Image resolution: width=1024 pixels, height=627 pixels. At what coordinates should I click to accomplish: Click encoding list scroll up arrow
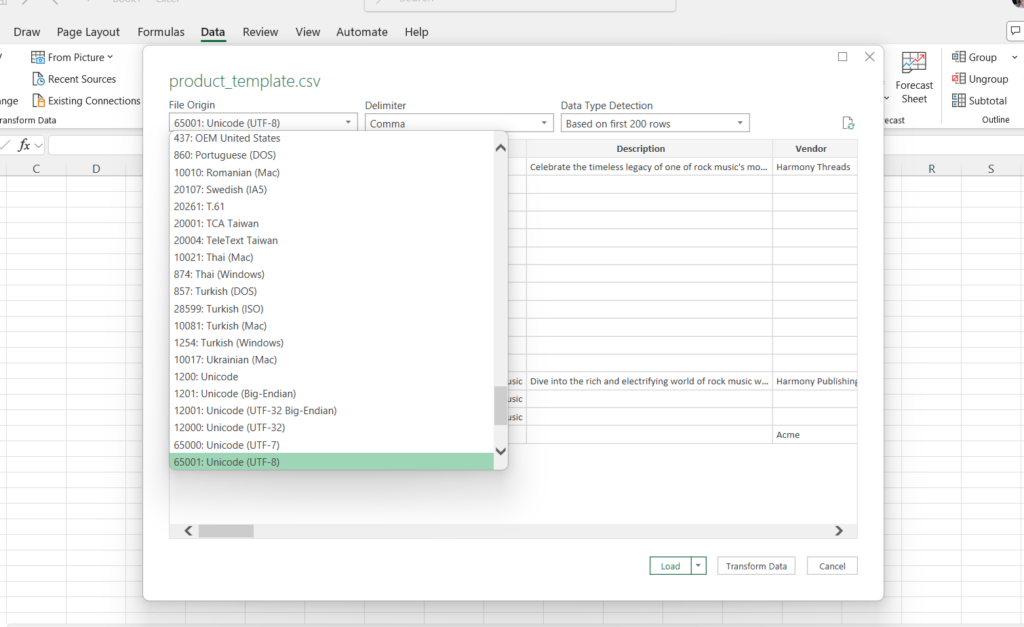pos(501,148)
